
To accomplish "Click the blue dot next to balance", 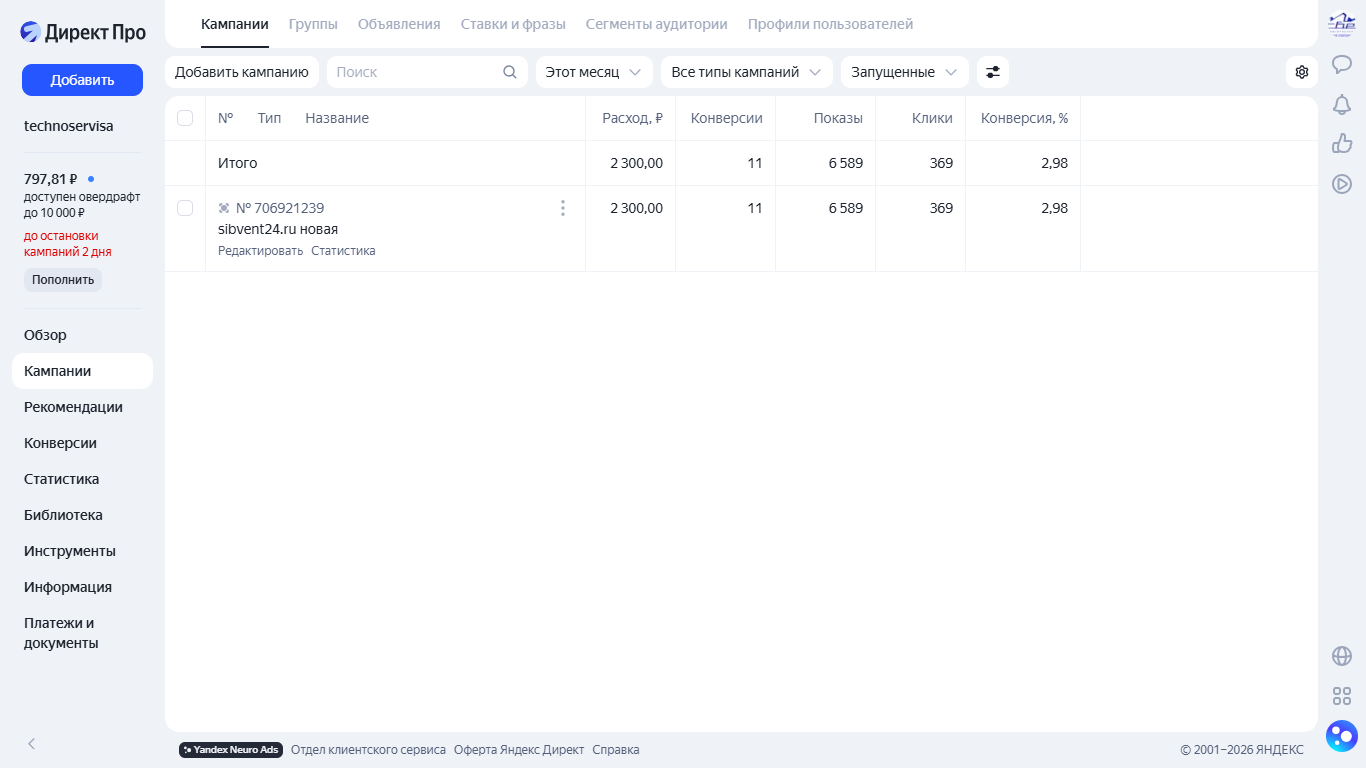I will coord(91,179).
